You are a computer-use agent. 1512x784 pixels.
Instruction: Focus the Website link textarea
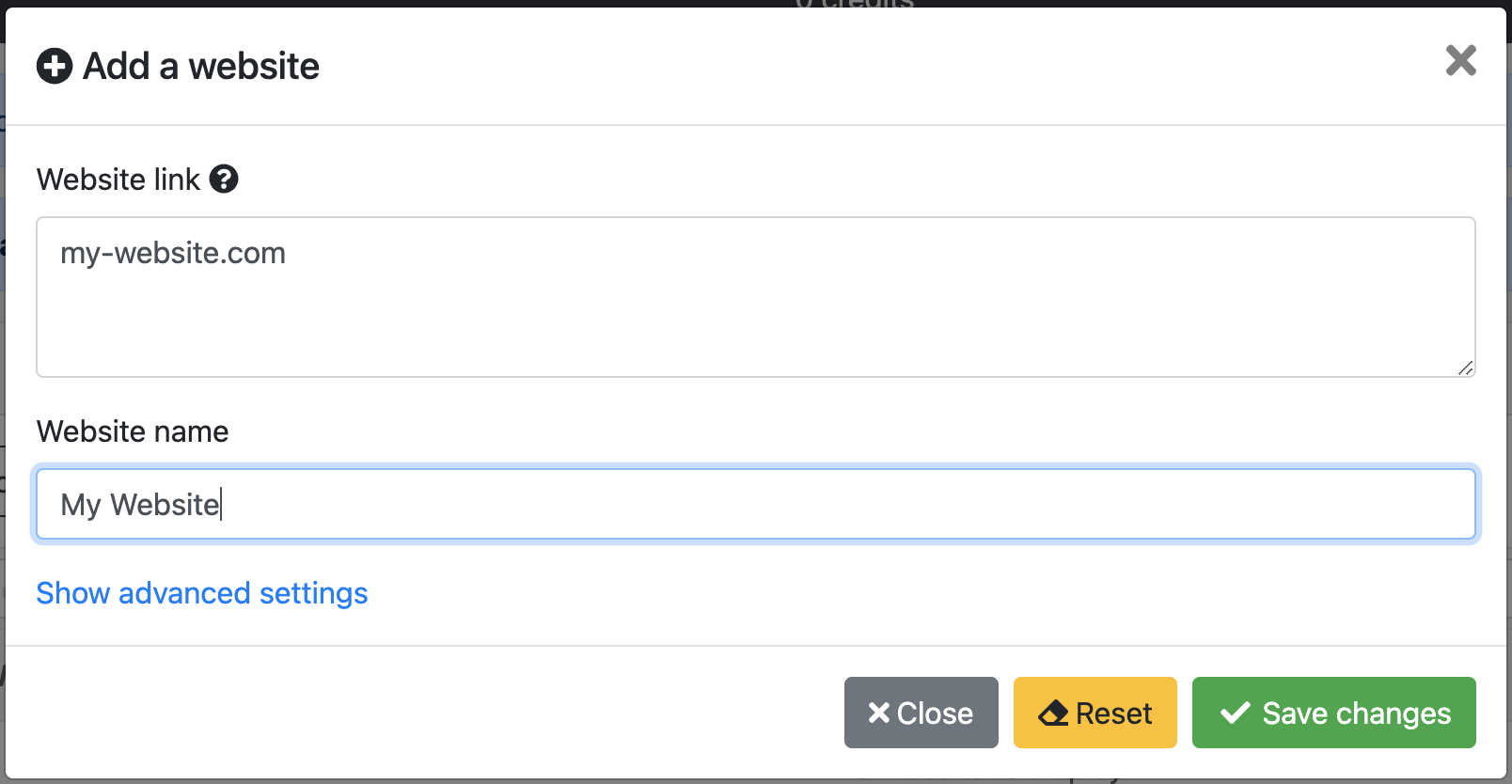756,297
